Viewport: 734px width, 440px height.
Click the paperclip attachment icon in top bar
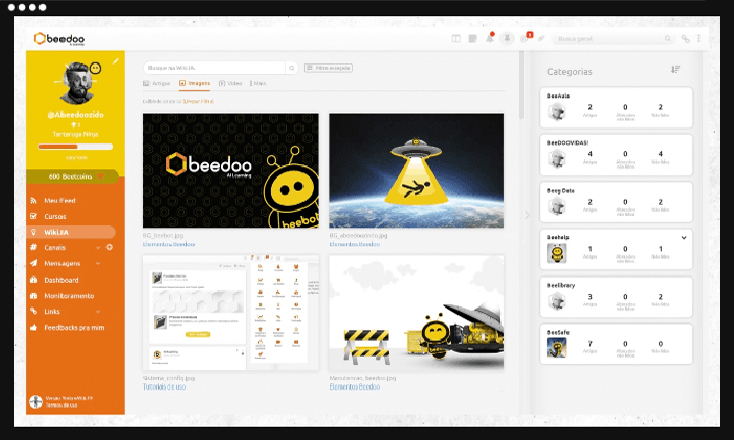click(541, 39)
